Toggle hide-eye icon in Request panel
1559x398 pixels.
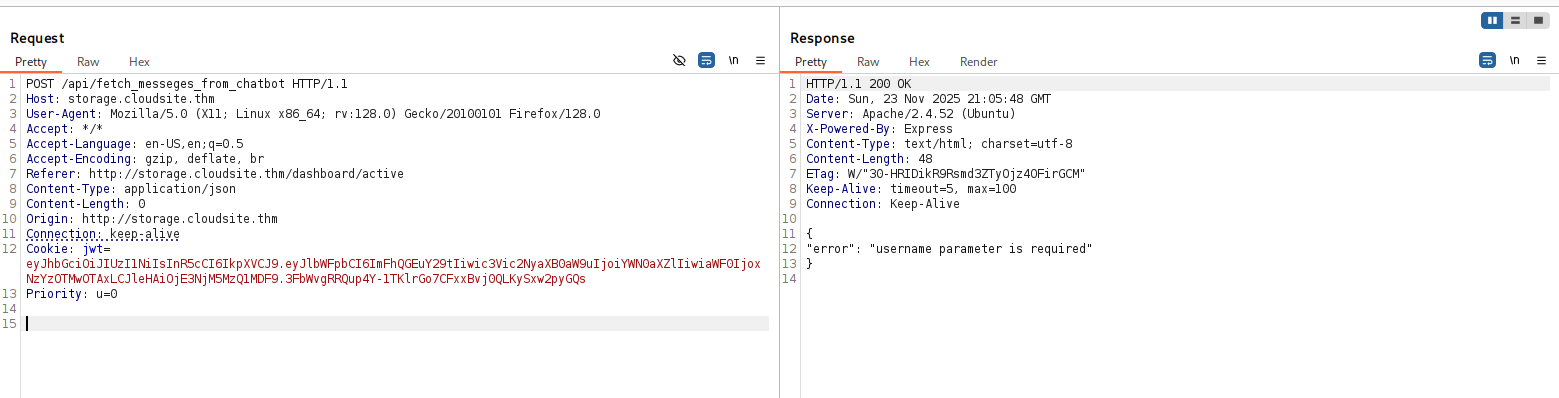pos(679,61)
